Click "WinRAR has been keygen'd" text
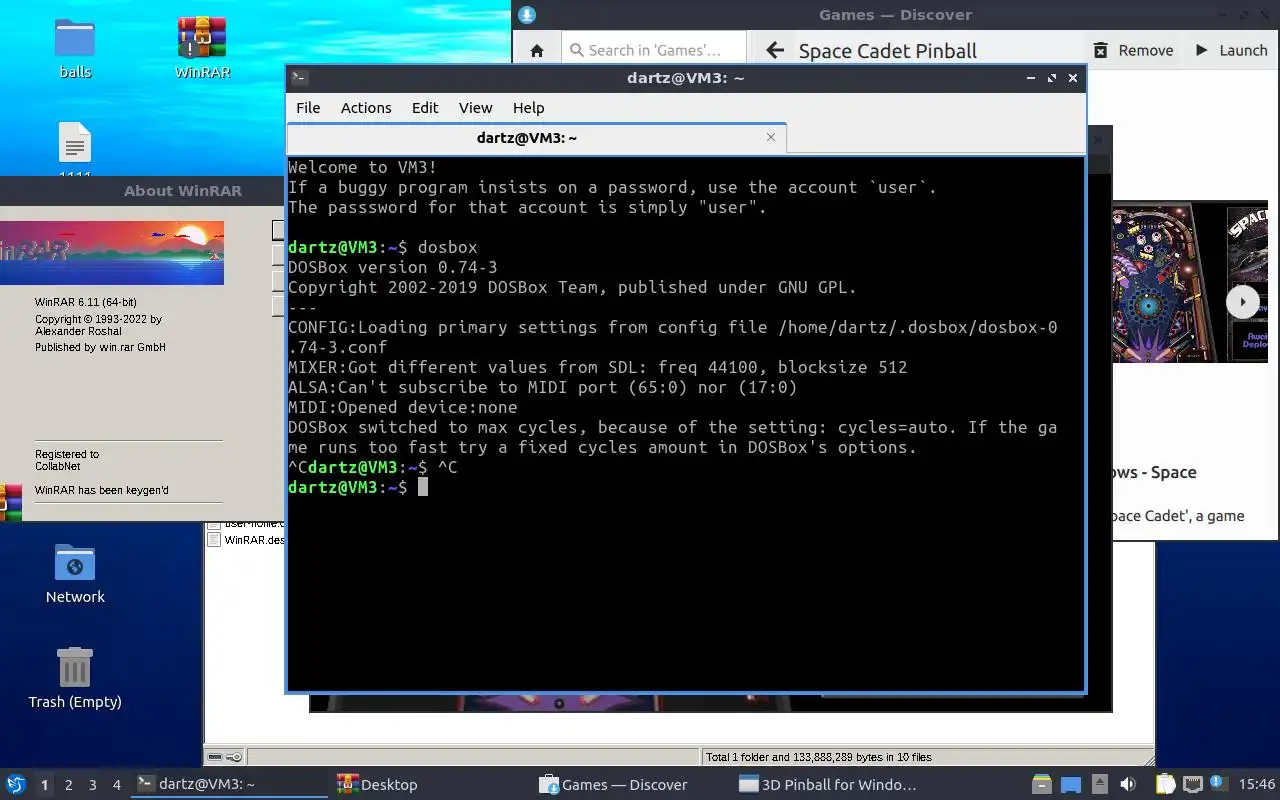 (102, 490)
